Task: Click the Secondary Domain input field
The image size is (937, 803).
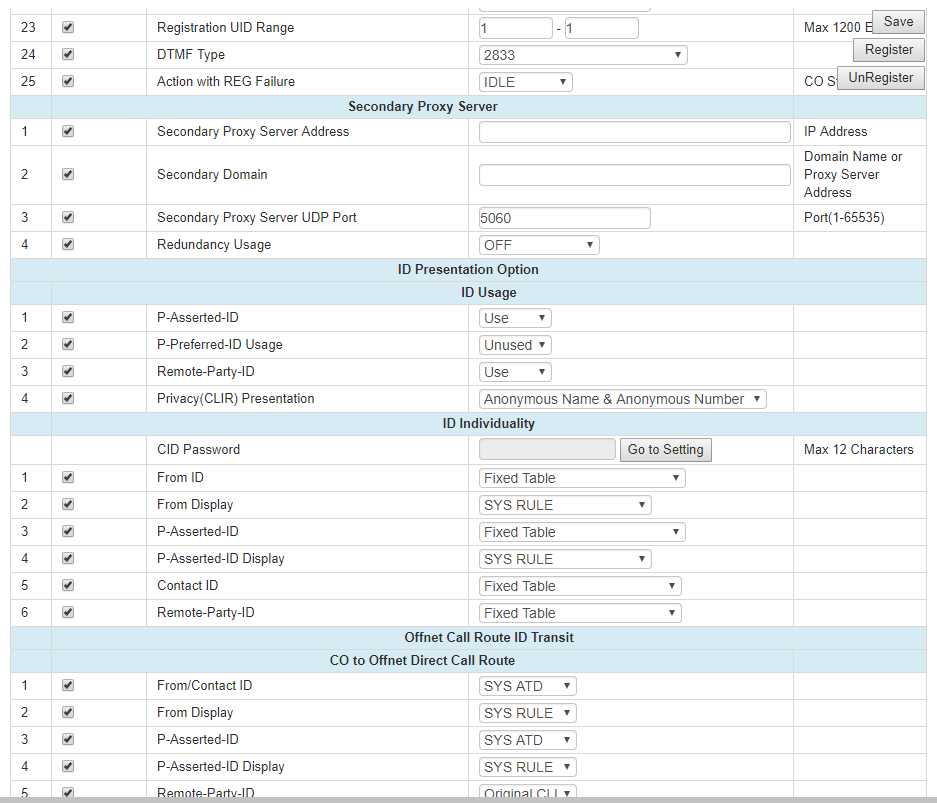Action: tap(634, 175)
